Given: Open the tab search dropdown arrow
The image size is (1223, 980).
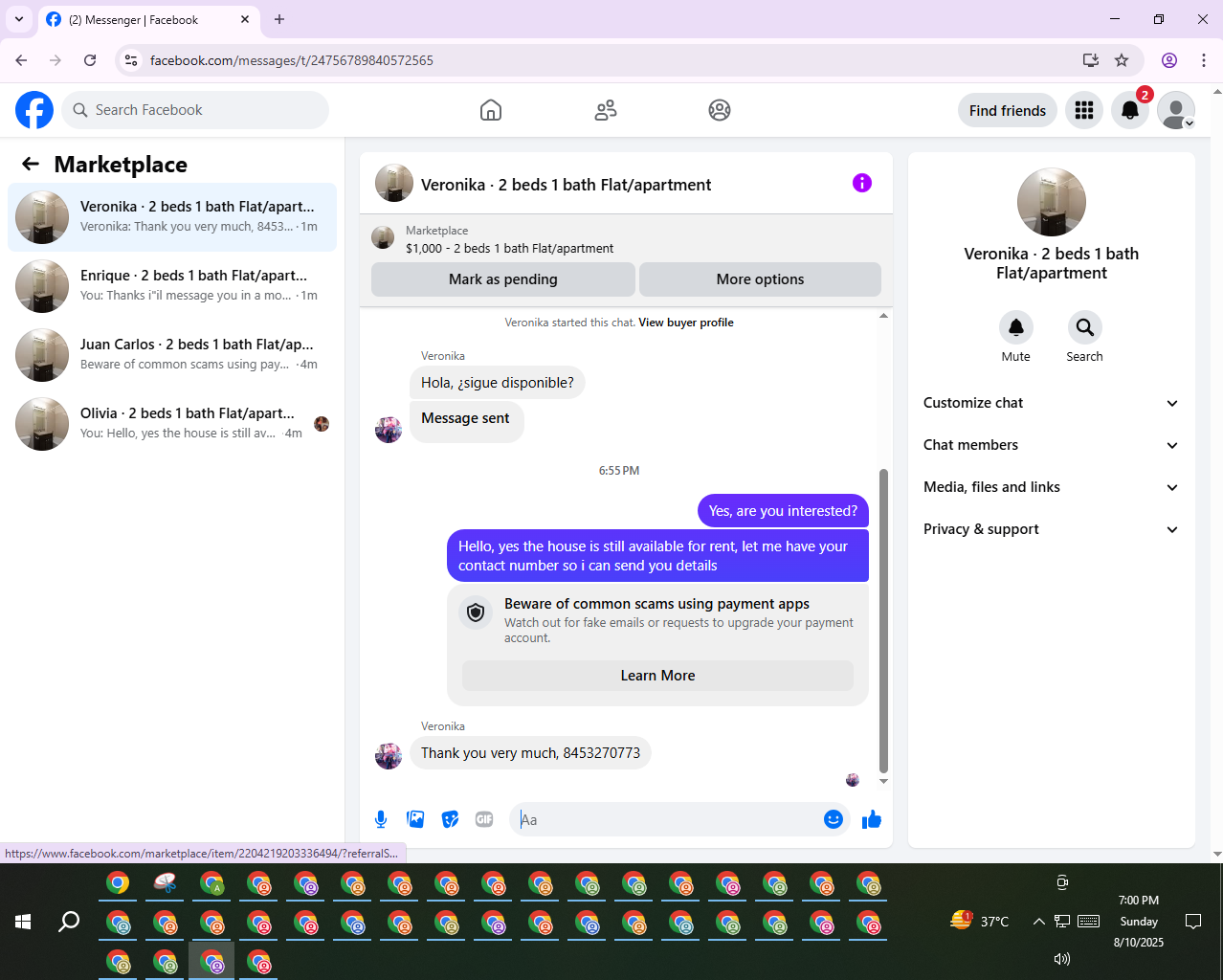Looking at the screenshot, I should coord(19,19).
